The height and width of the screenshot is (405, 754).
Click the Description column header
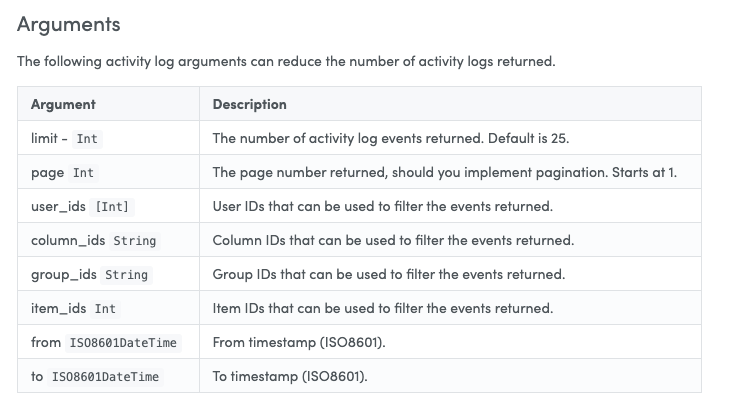(250, 104)
